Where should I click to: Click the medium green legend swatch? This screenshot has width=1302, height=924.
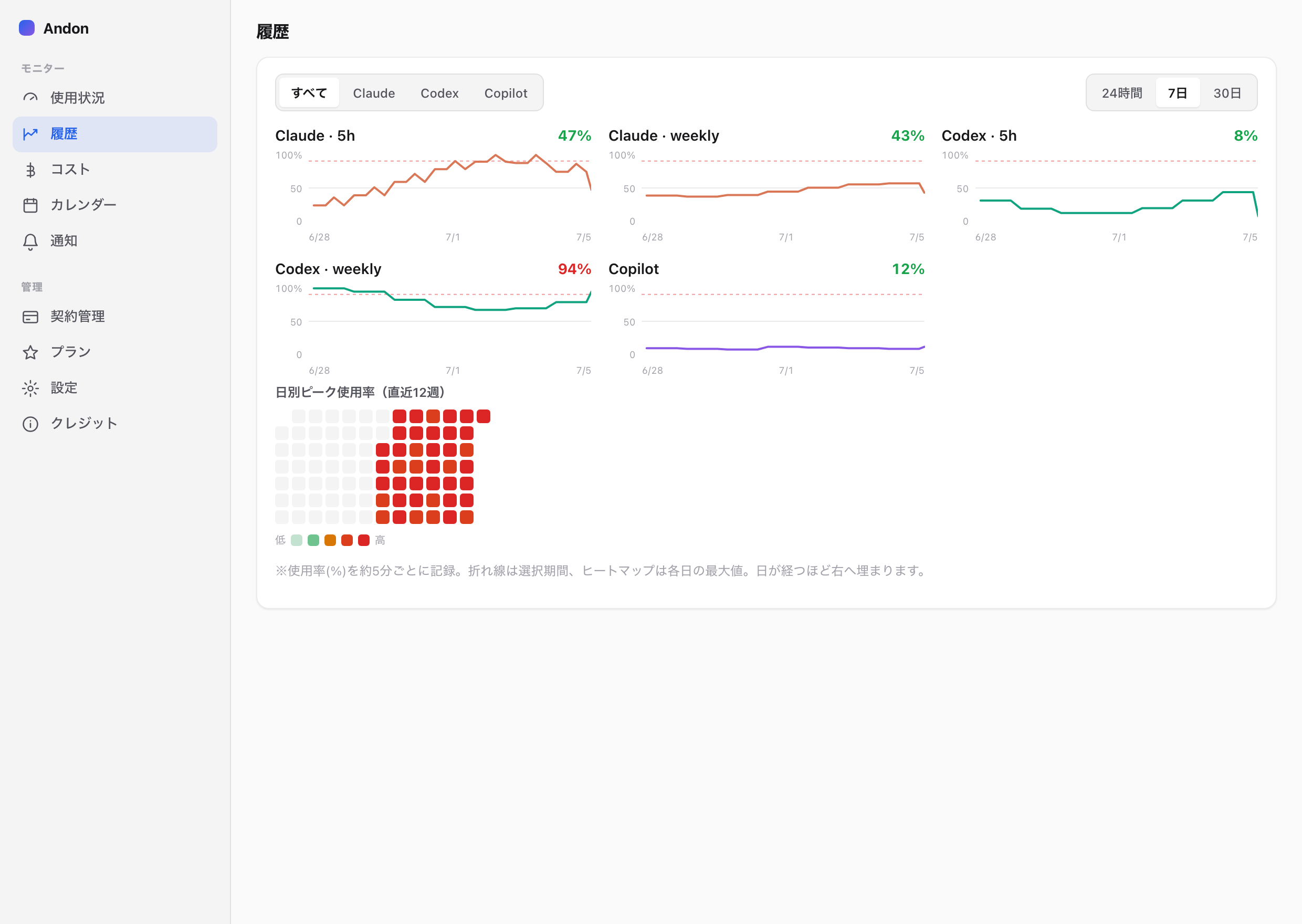click(313, 540)
